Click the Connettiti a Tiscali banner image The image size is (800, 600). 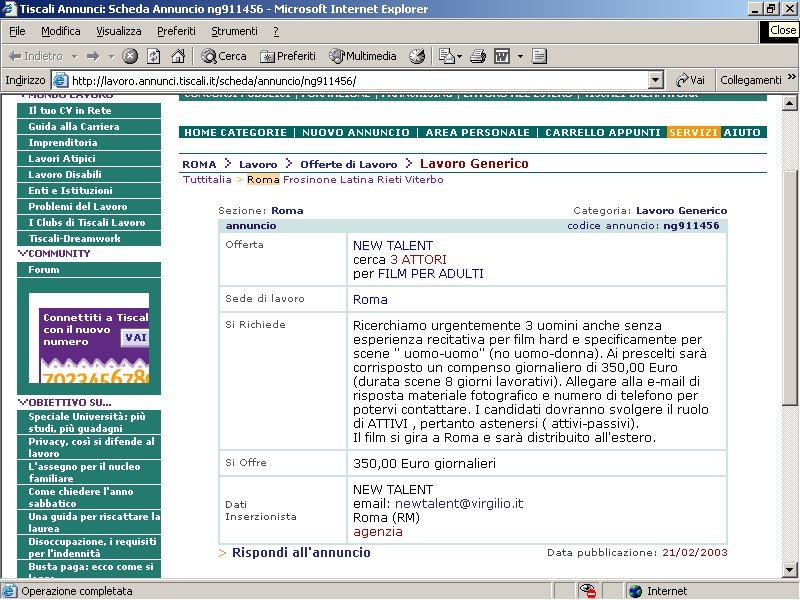[89, 338]
